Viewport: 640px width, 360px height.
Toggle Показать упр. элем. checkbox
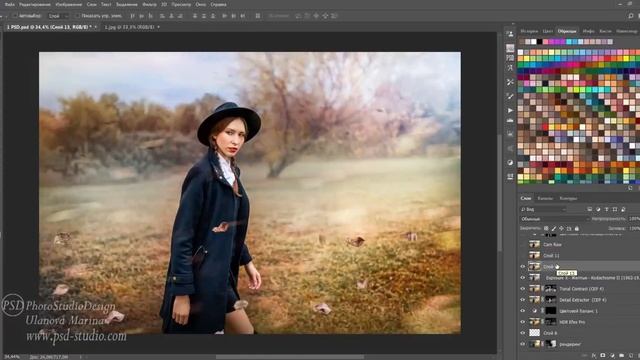click(x=77, y=16)
